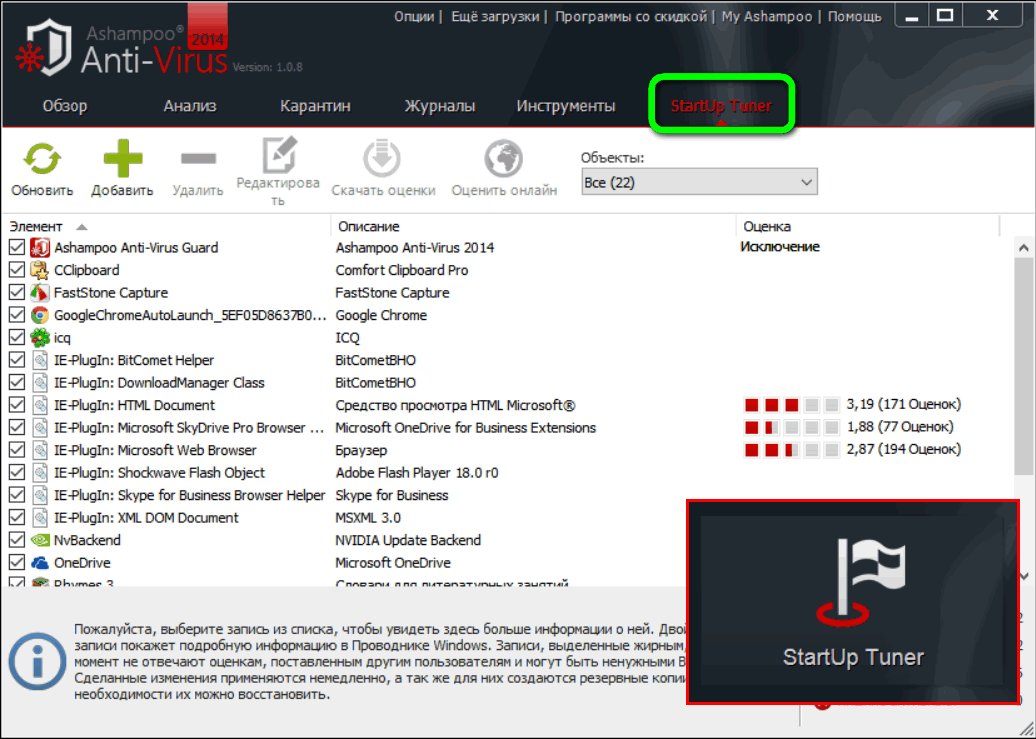
Task: Toggle IE-PlugIn: Skype for Business checkbox
Action: click(17, 495)
